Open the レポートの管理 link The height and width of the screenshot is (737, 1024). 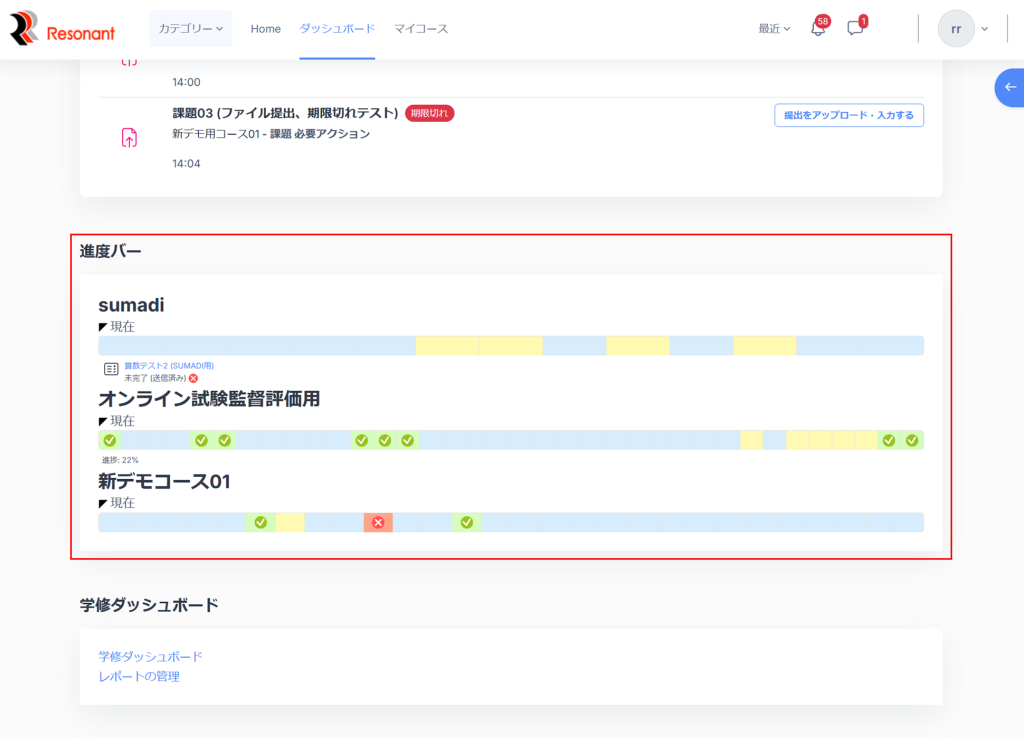pyautogui.click(x=139, y=676)
